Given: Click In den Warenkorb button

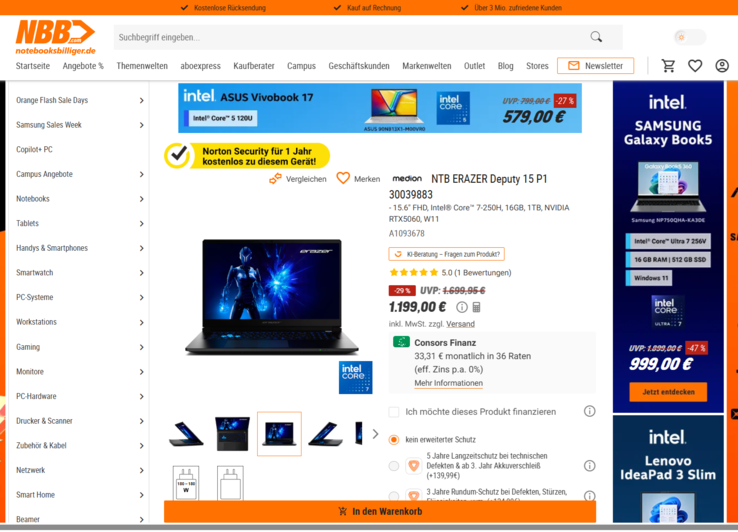Looking at the screenshot, I should [380, 511].
